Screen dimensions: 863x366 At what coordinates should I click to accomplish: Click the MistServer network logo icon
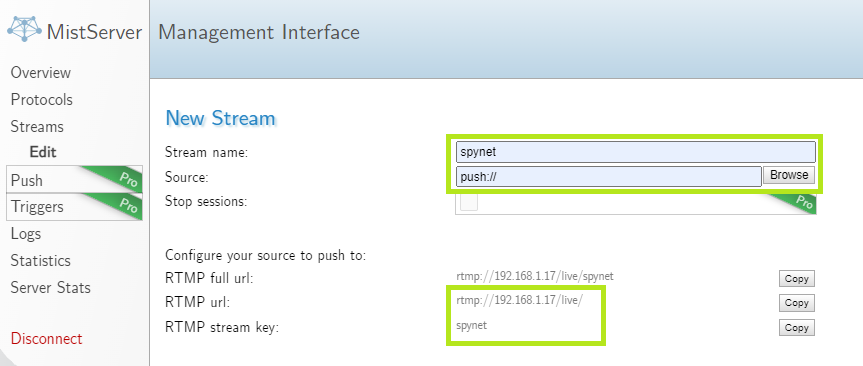tap(25, 29)
